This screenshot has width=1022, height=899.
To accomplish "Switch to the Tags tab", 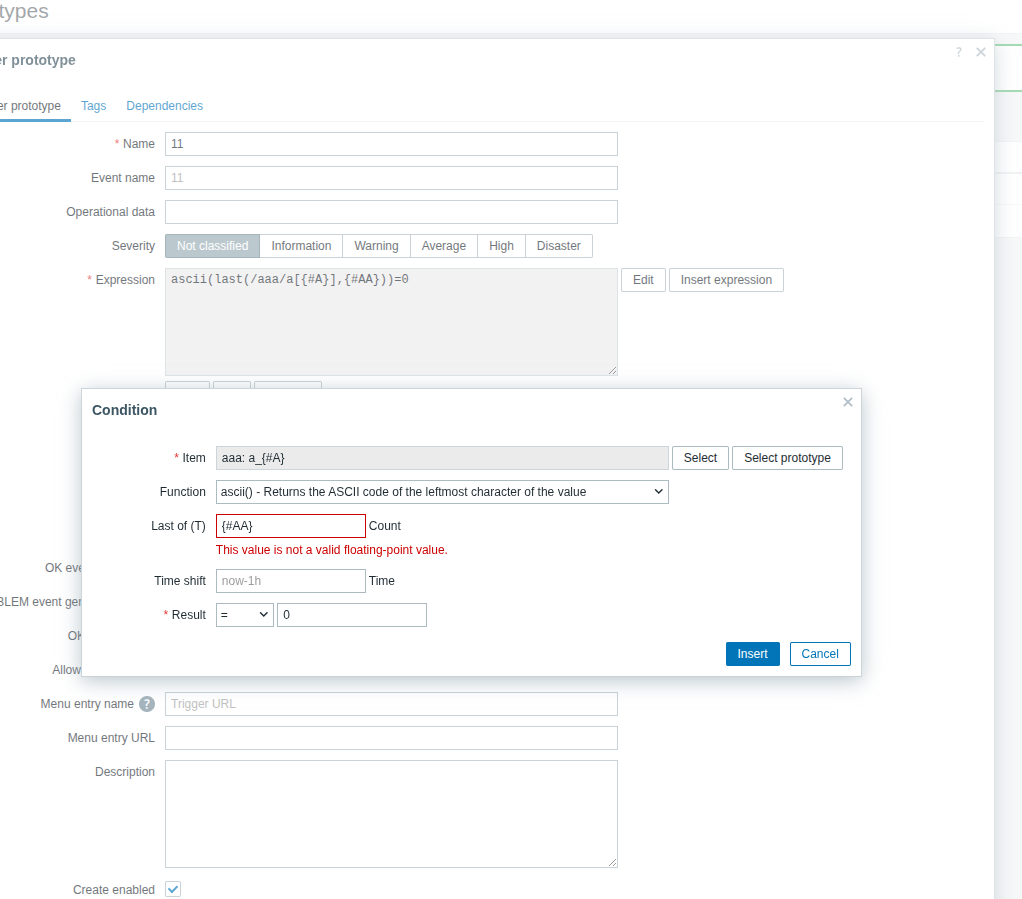I will 94,106.
